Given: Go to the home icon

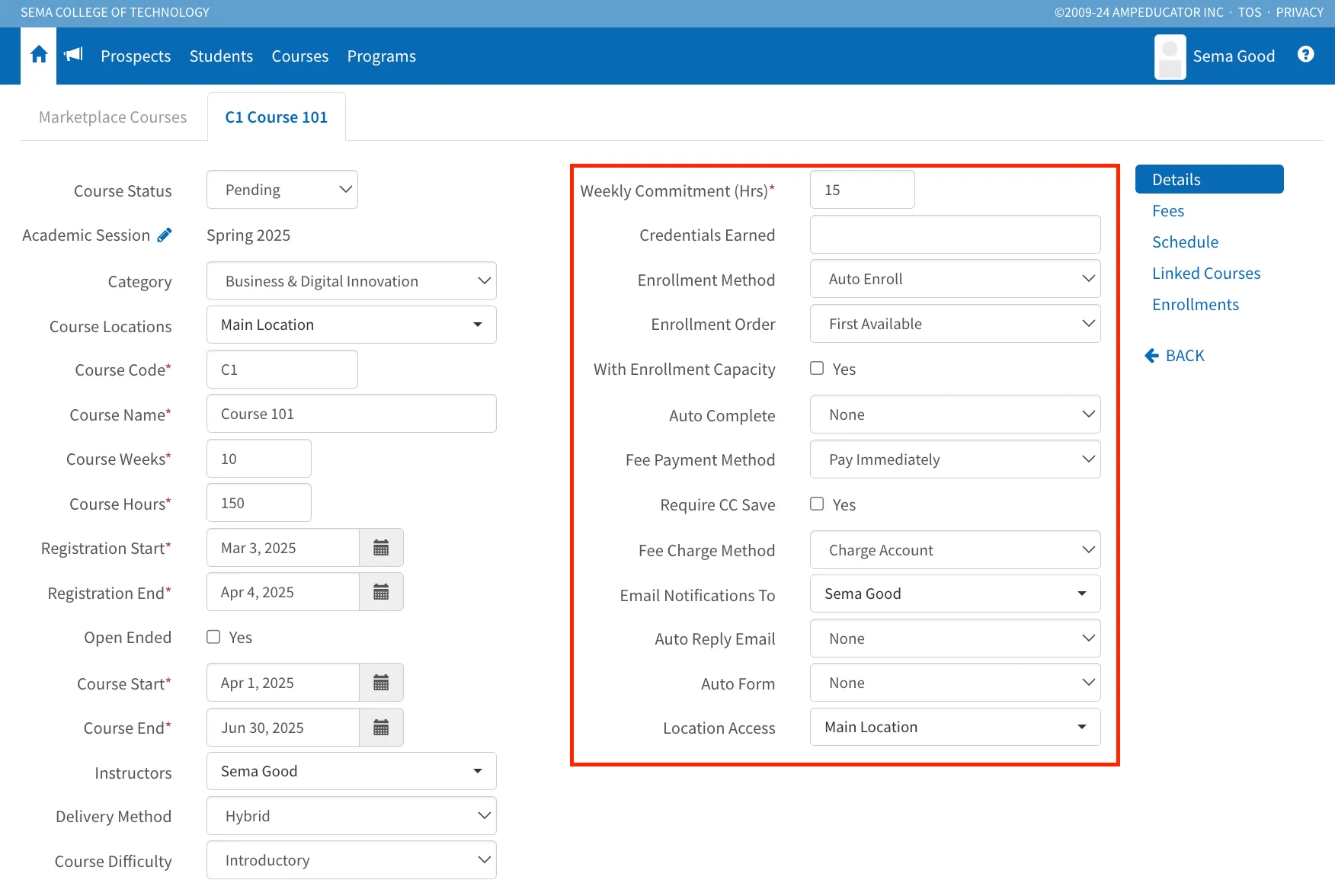Looking at the screenshot, I should click(39, 55).
